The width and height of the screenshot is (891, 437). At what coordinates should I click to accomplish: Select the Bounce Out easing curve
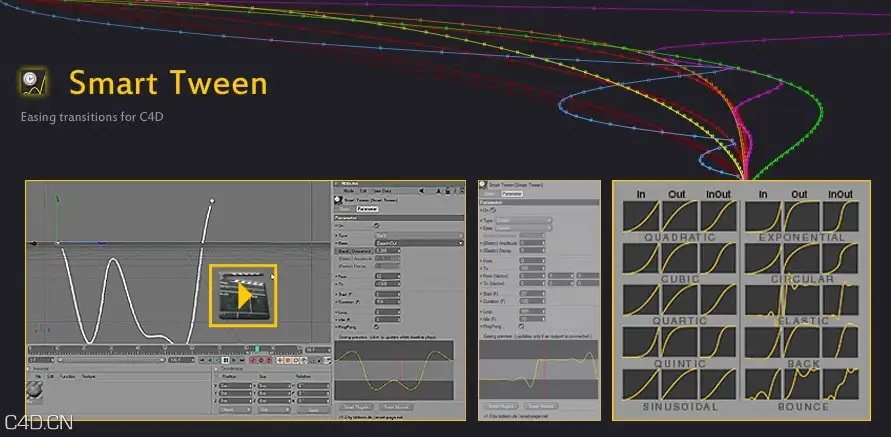point(802,385)
